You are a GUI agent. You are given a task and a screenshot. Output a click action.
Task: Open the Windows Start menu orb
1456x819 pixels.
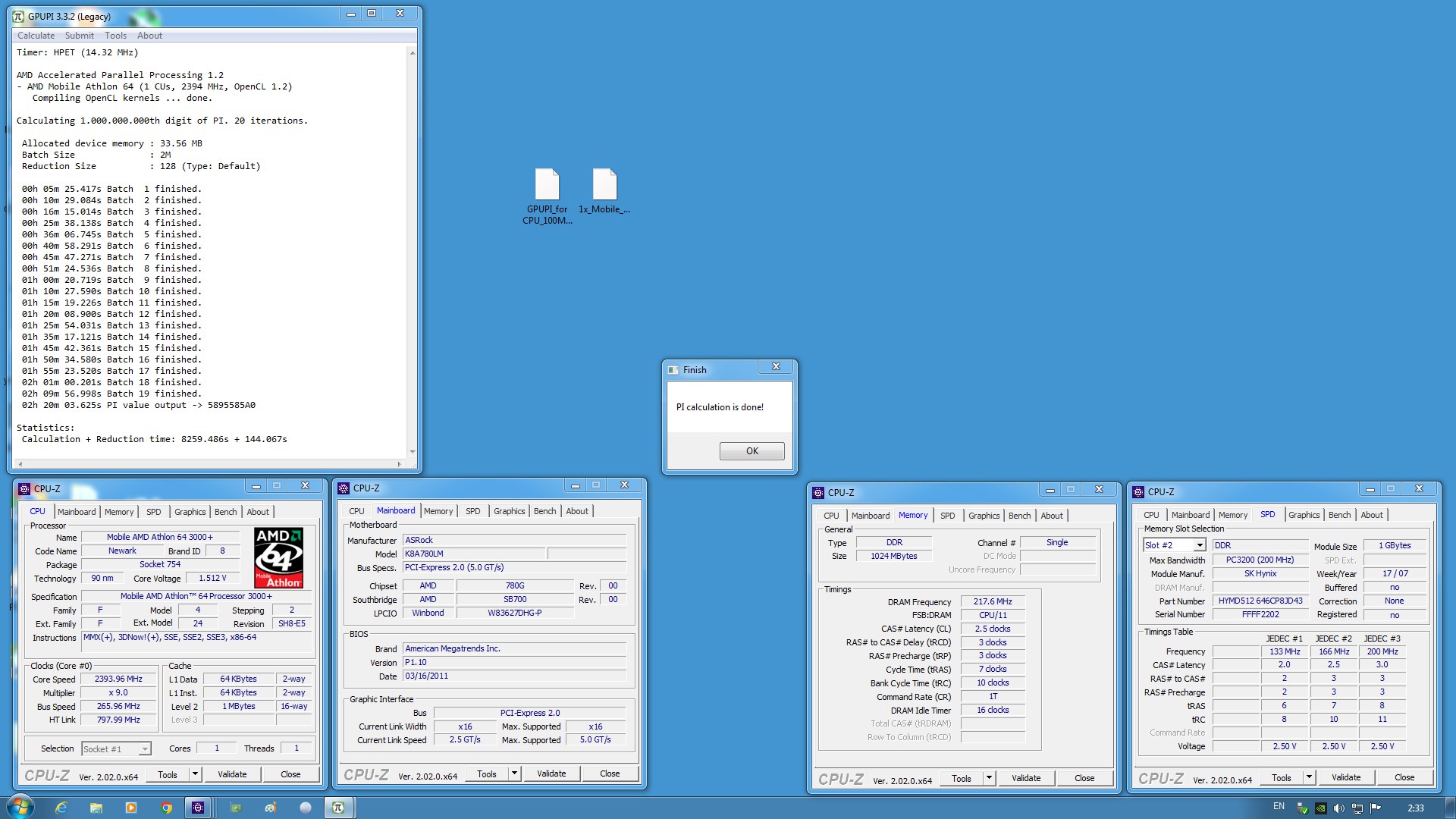(x=20, y=807)
